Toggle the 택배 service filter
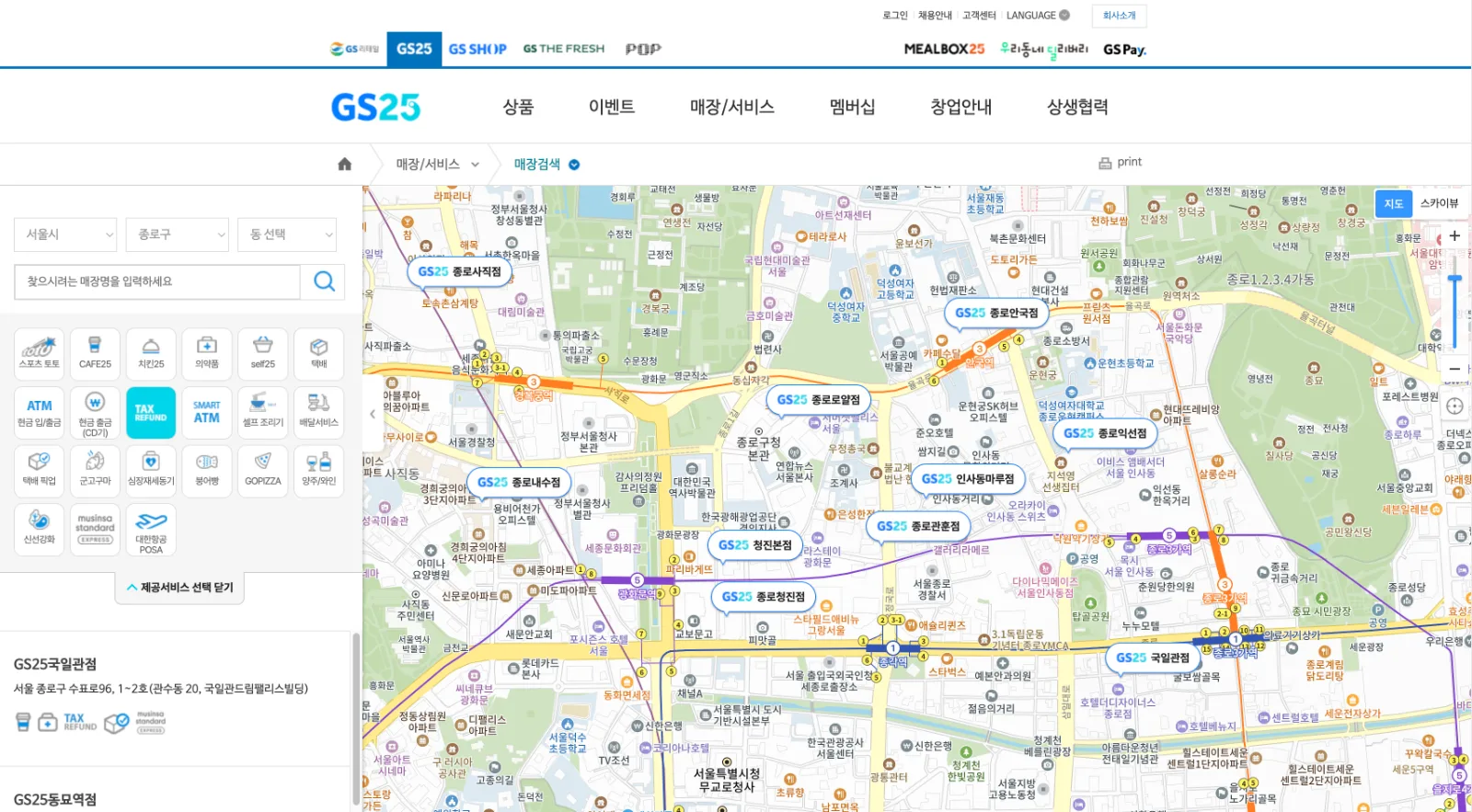 click(319, 354)
